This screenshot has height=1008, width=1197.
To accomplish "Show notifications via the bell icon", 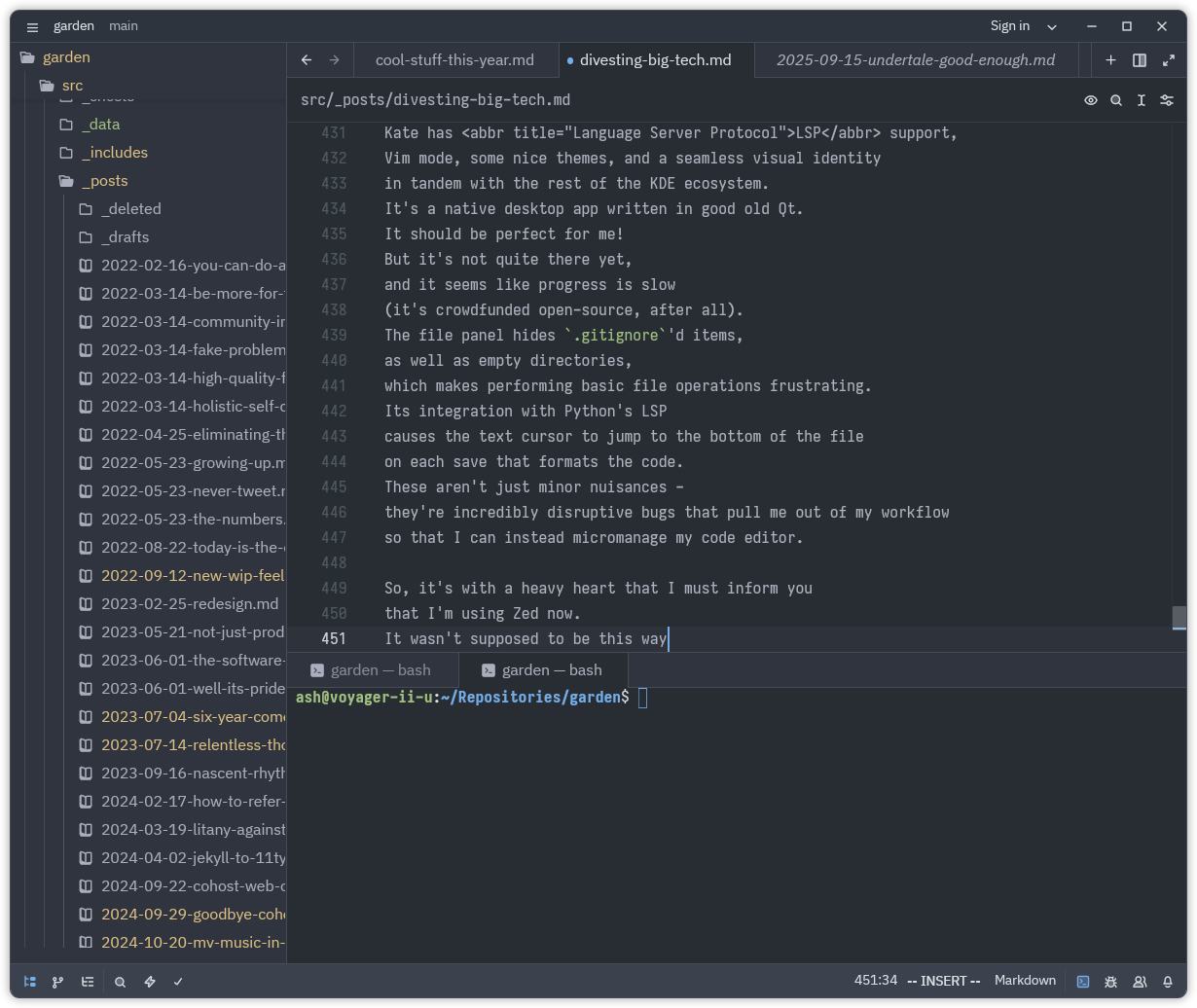I will (1167, 982).
